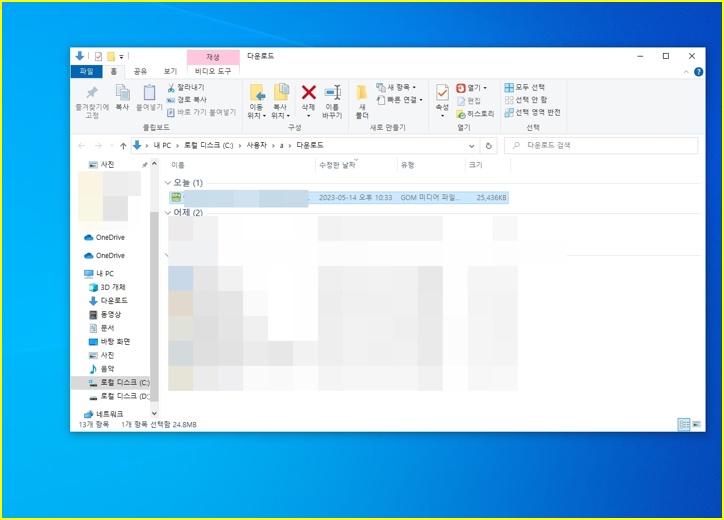Click 내 PC in the address breadcrumb

coord(162,145)
